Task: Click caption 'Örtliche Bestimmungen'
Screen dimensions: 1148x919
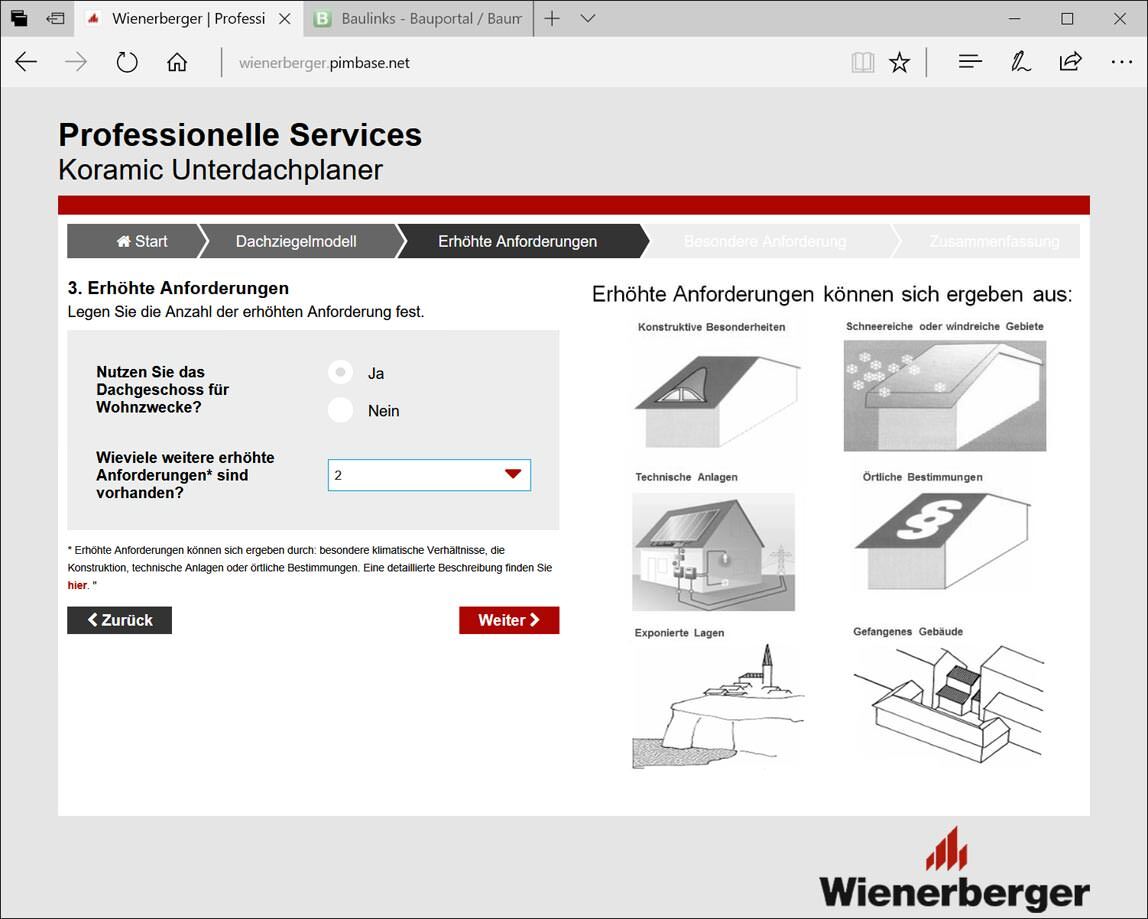Action: [922, 477]
